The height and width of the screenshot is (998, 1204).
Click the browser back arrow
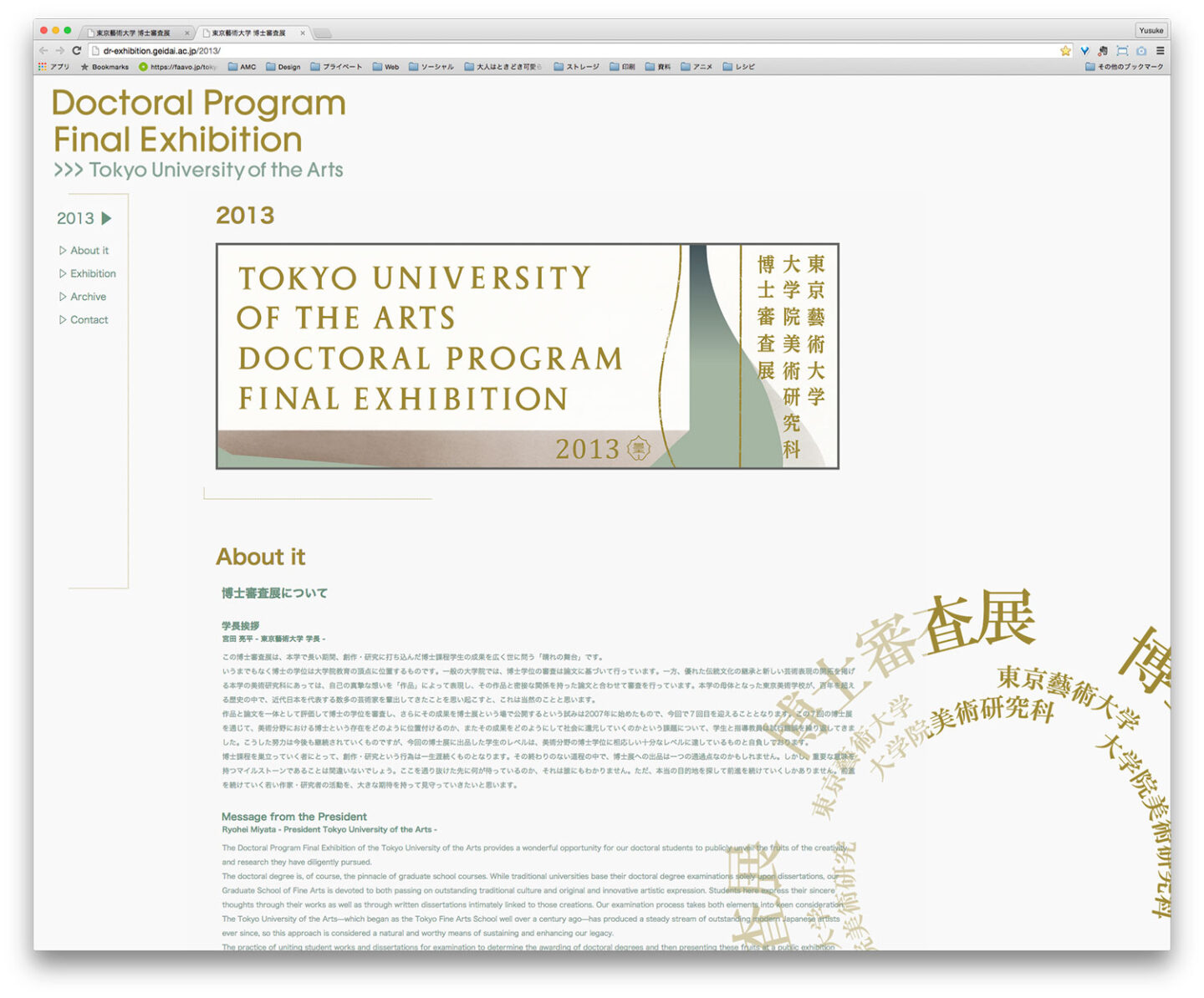pyautogui.click(x=43, y=51)
